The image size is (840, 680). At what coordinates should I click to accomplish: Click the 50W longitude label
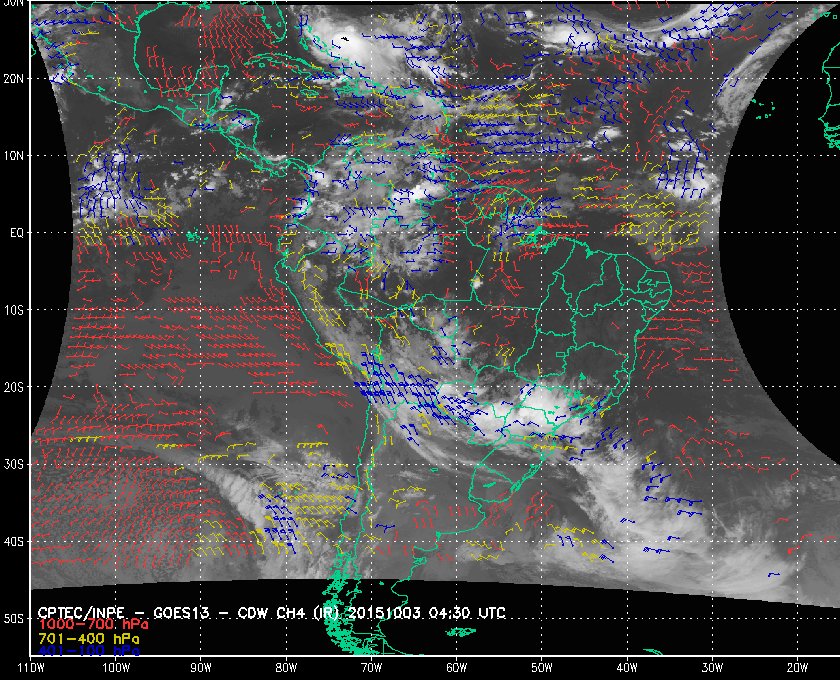pyautogui.click(x=542, y=668)
